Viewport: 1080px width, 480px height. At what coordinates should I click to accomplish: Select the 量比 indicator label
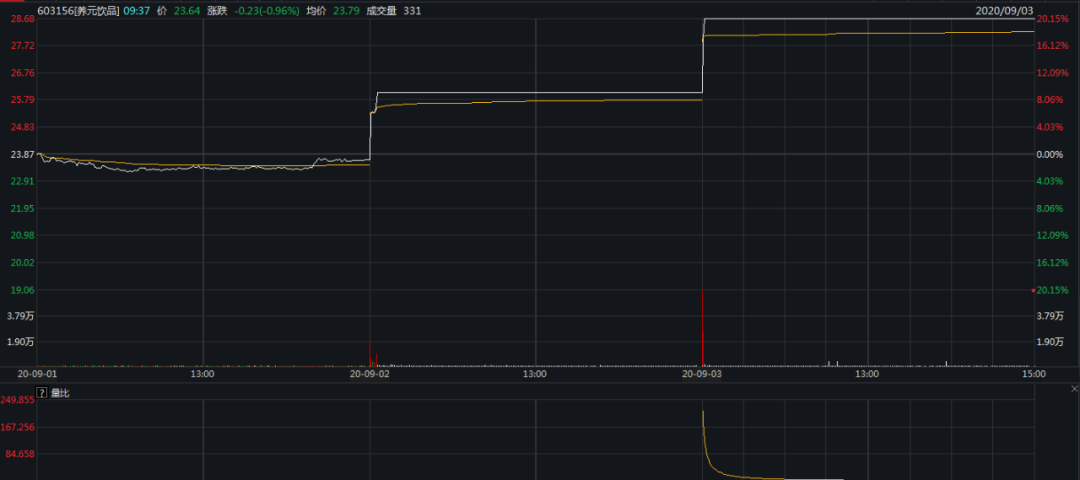click(60, 393)
